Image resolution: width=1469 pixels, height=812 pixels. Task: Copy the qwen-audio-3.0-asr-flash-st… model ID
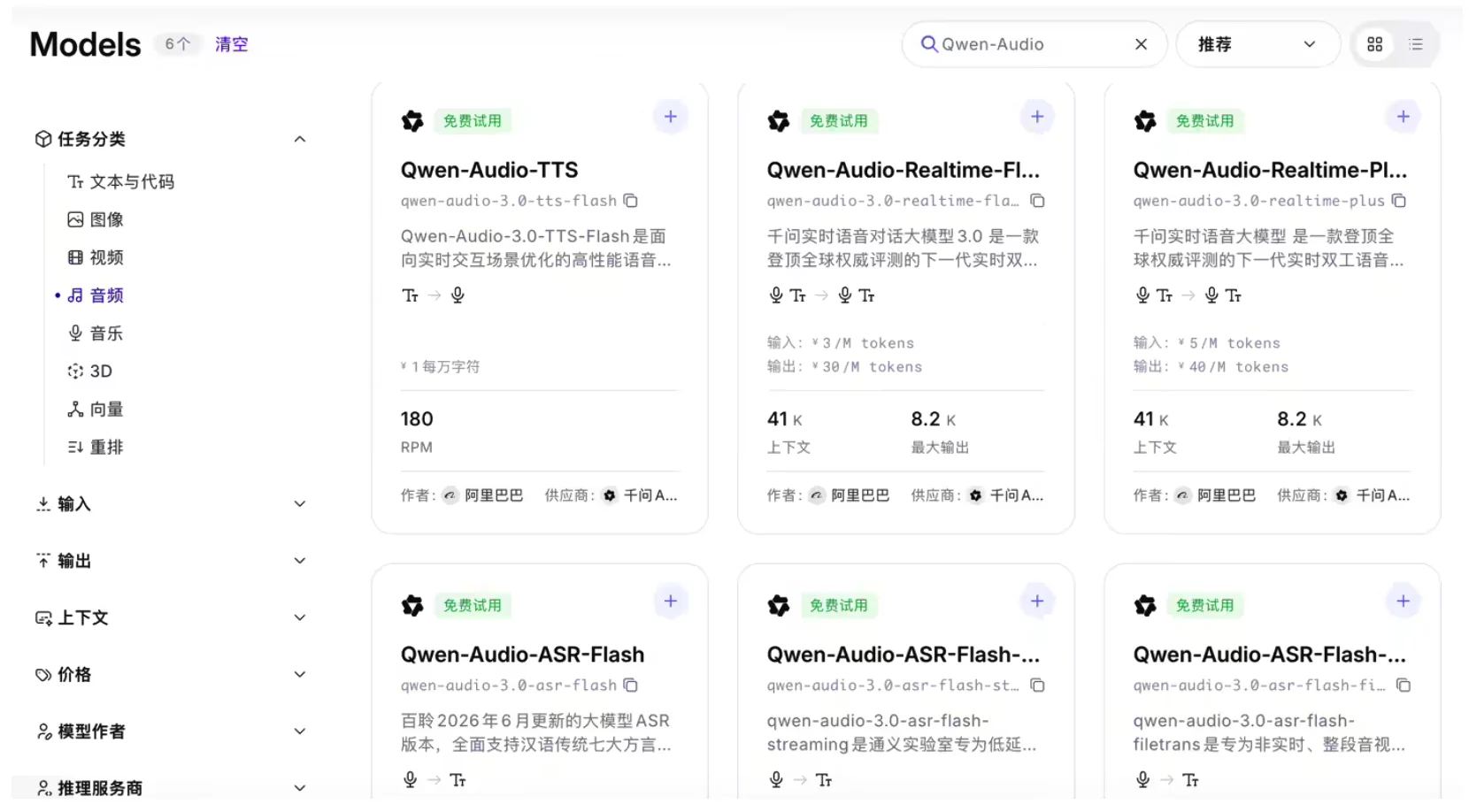(x=1038, y=686)
